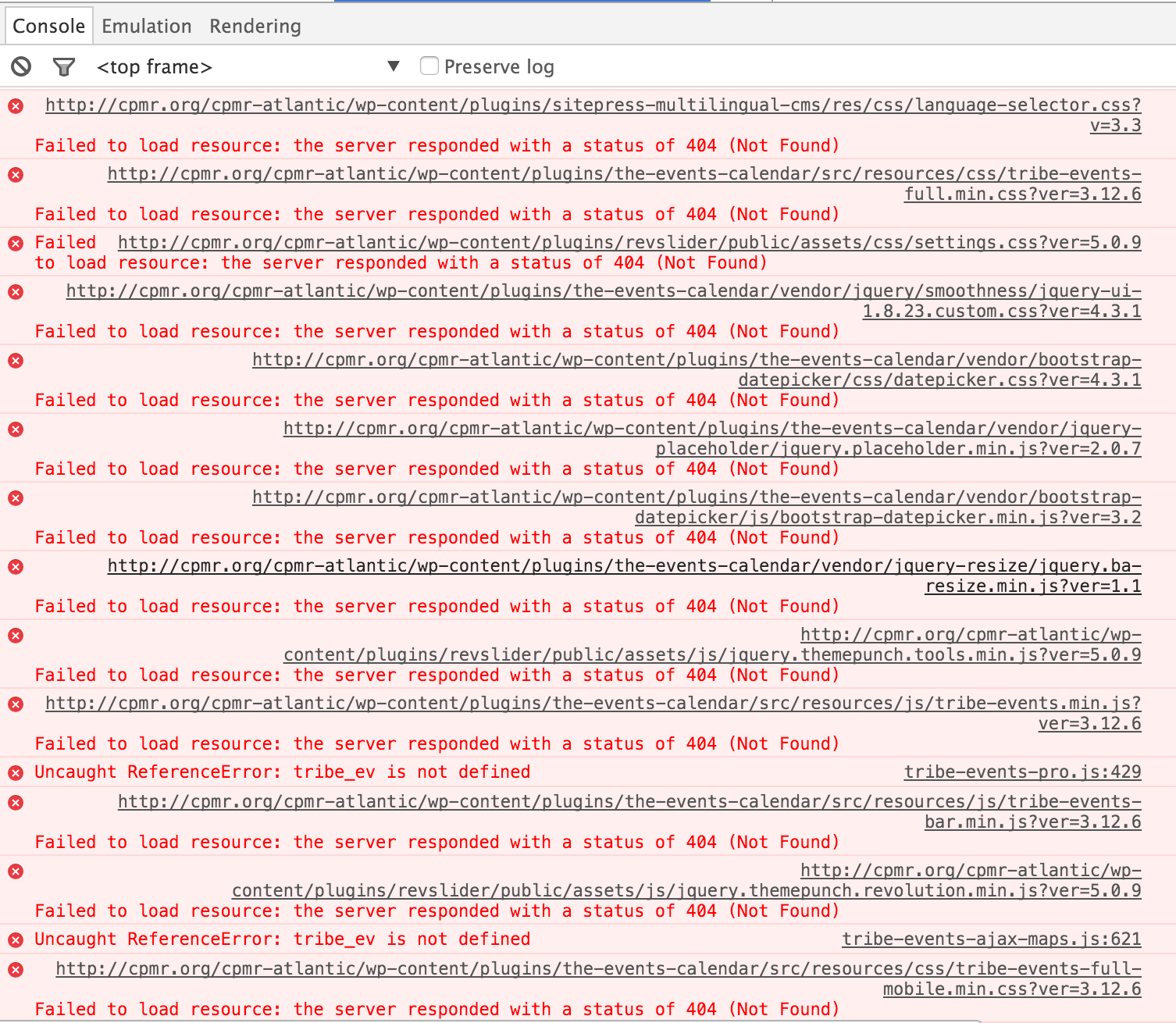Select the Console tab
This screenshot has width=1176, height=1023.
coord(48,26)
